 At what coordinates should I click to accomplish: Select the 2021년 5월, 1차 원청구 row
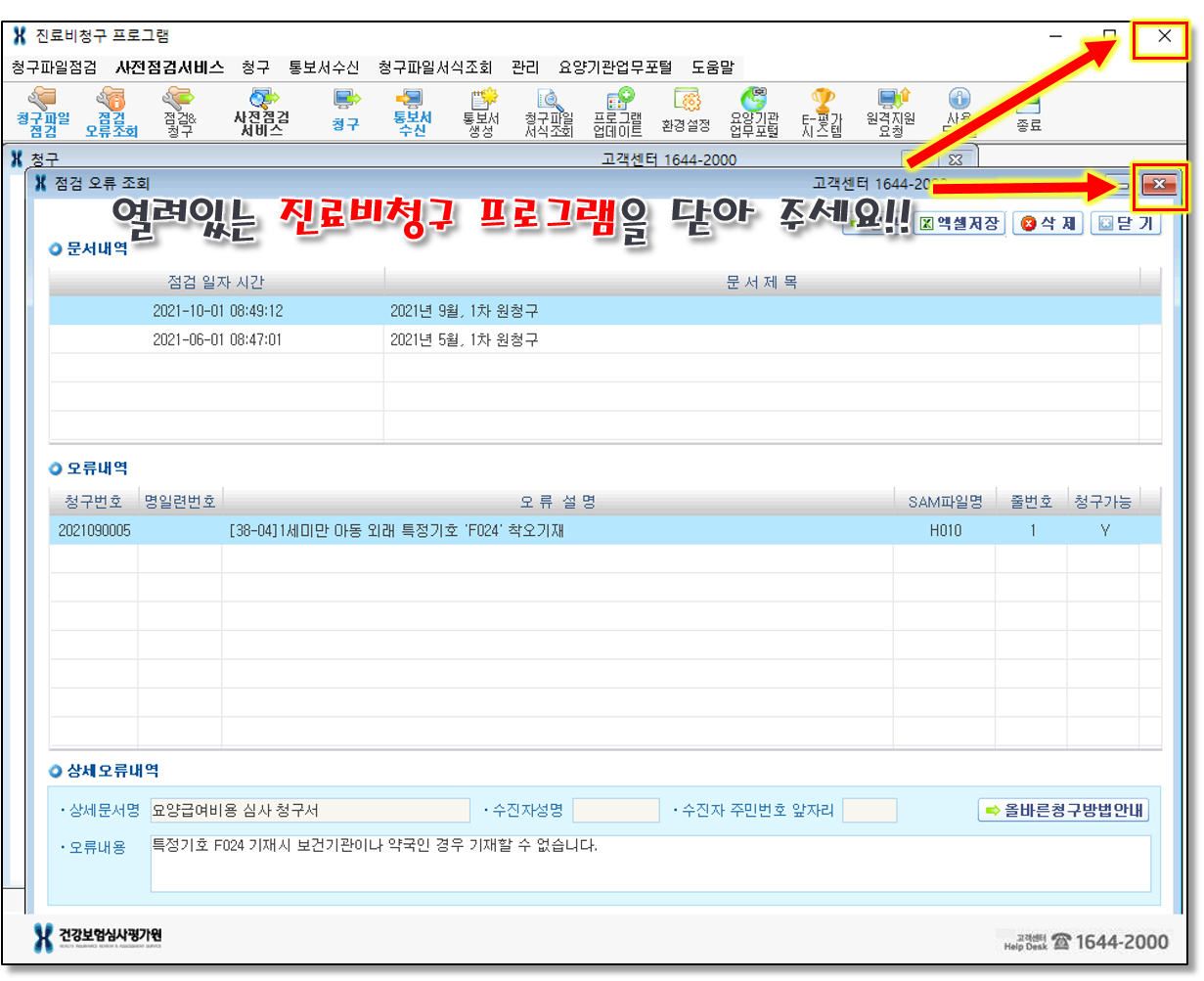[x=464, y=339]
